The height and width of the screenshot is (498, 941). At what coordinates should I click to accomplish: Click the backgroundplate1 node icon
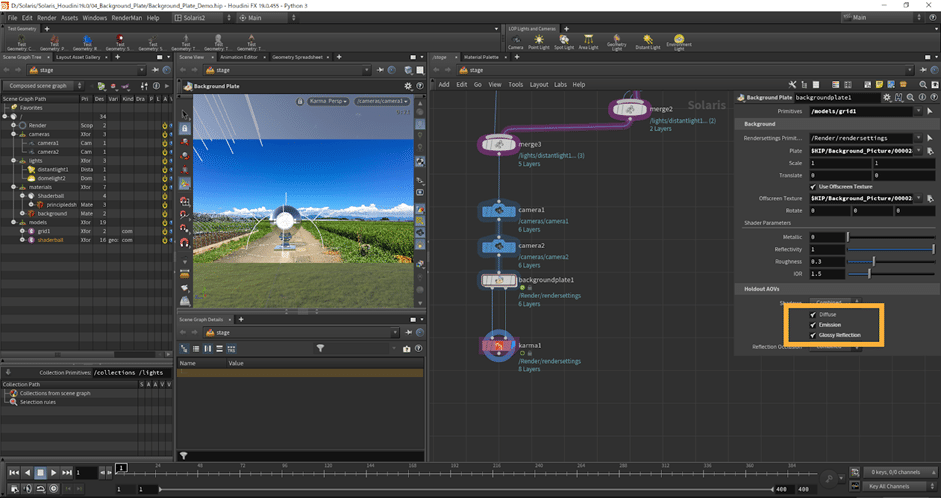pyautogui.click(x=497, y=282)
